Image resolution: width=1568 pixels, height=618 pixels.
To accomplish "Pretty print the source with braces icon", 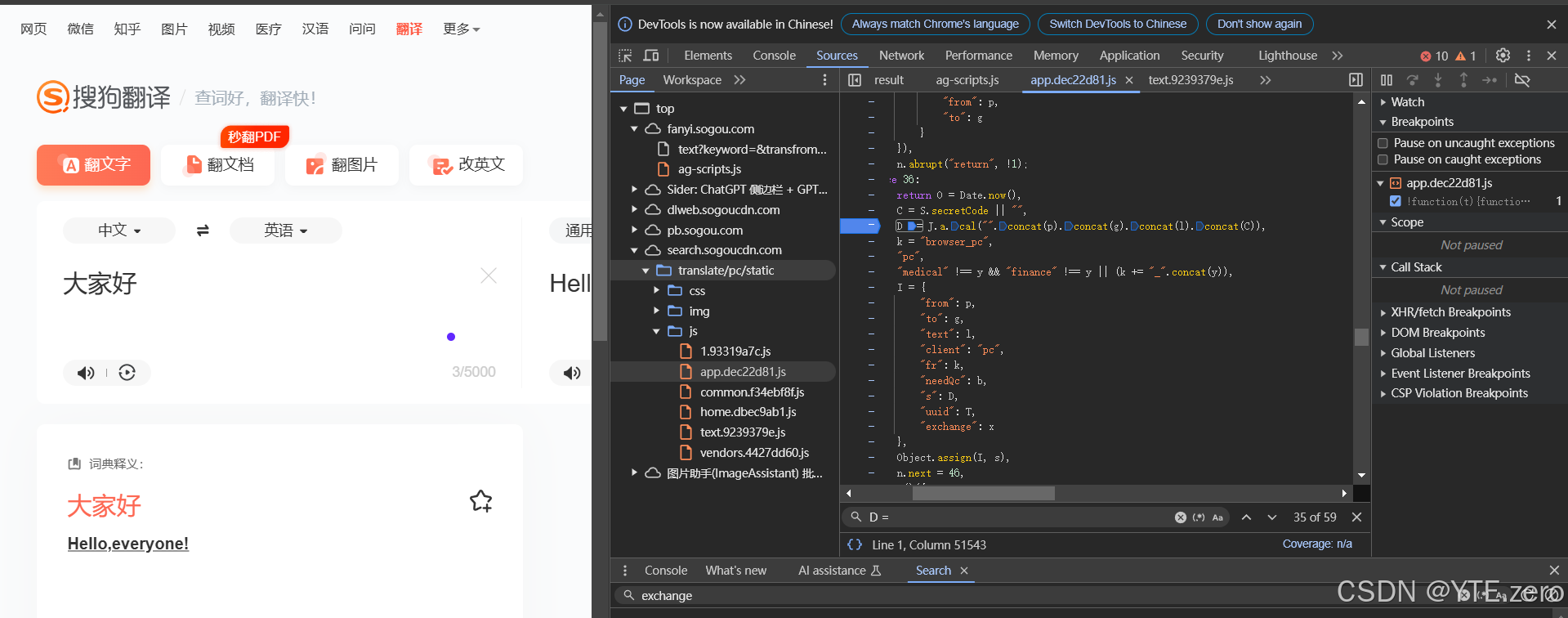I will [x=855, y=544].
